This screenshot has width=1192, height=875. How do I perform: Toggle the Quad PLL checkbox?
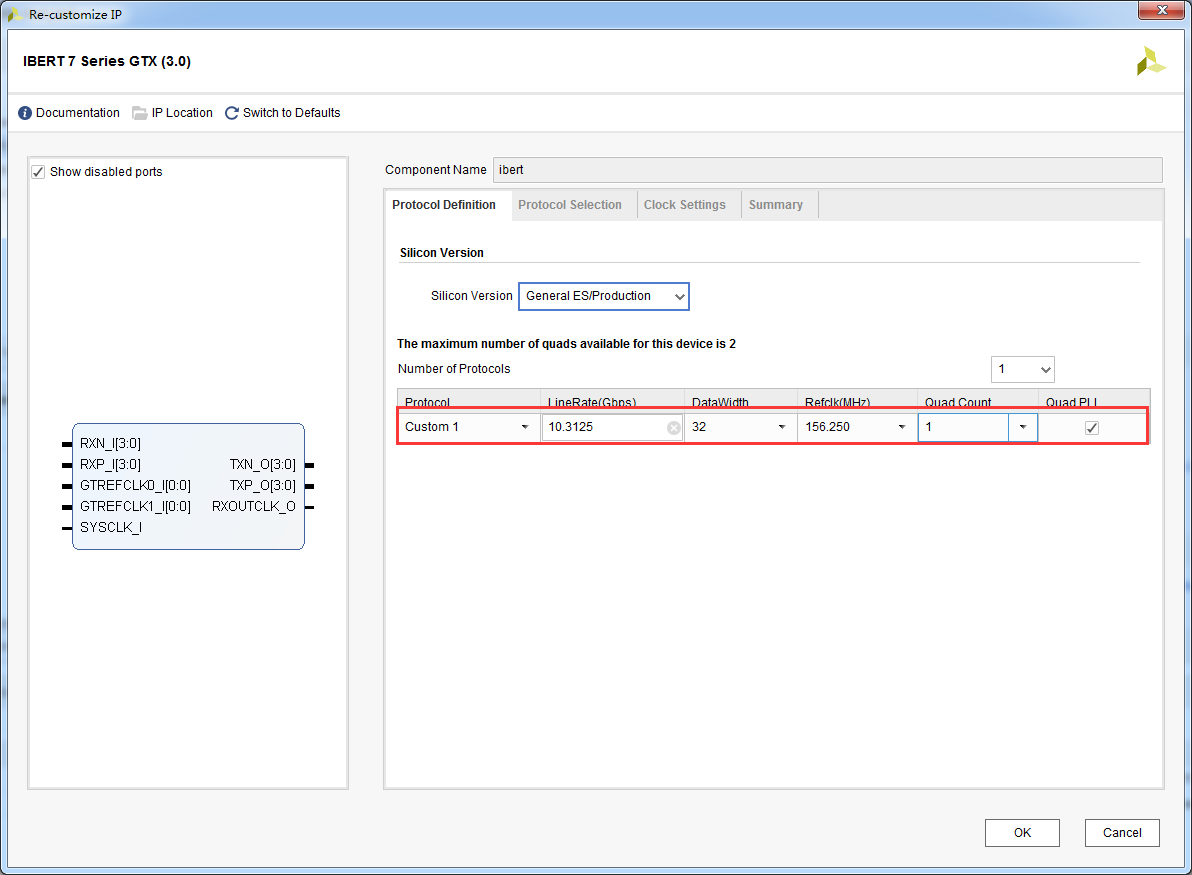[1092, 427]
